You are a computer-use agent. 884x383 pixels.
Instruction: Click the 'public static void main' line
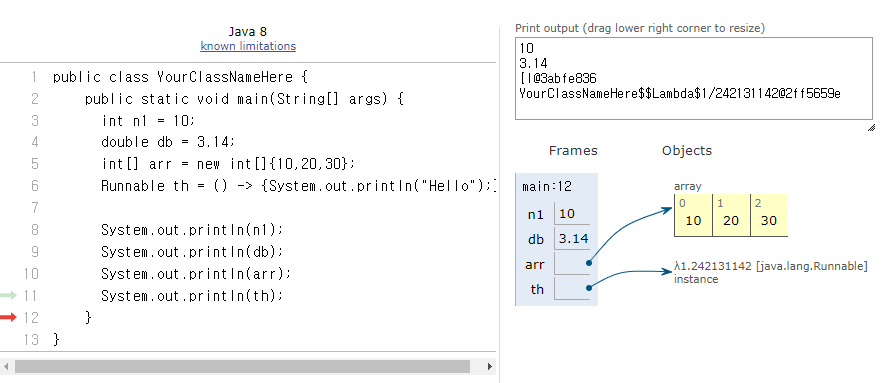[245, 99]
